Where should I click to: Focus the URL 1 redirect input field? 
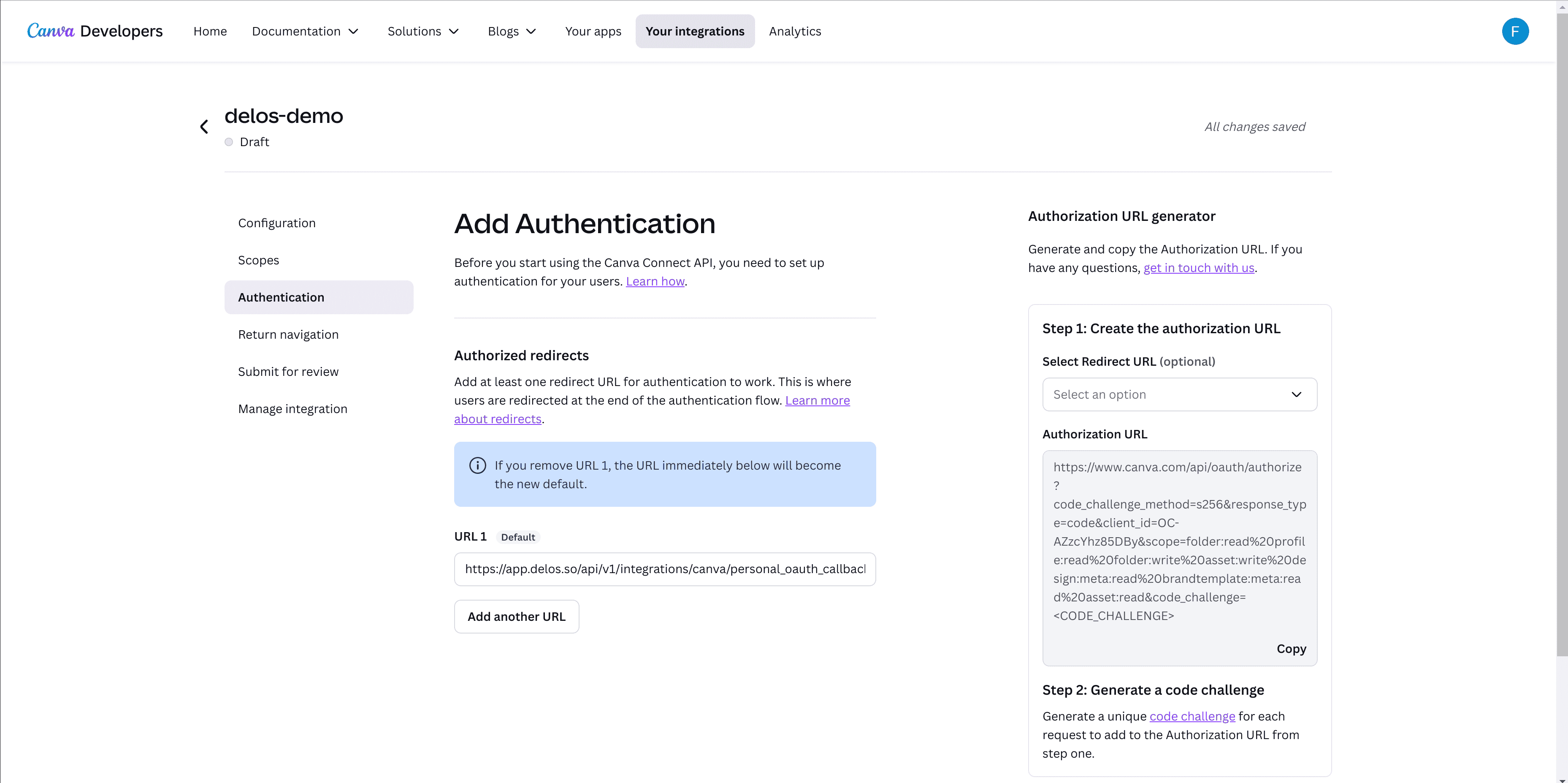point(665,569)
